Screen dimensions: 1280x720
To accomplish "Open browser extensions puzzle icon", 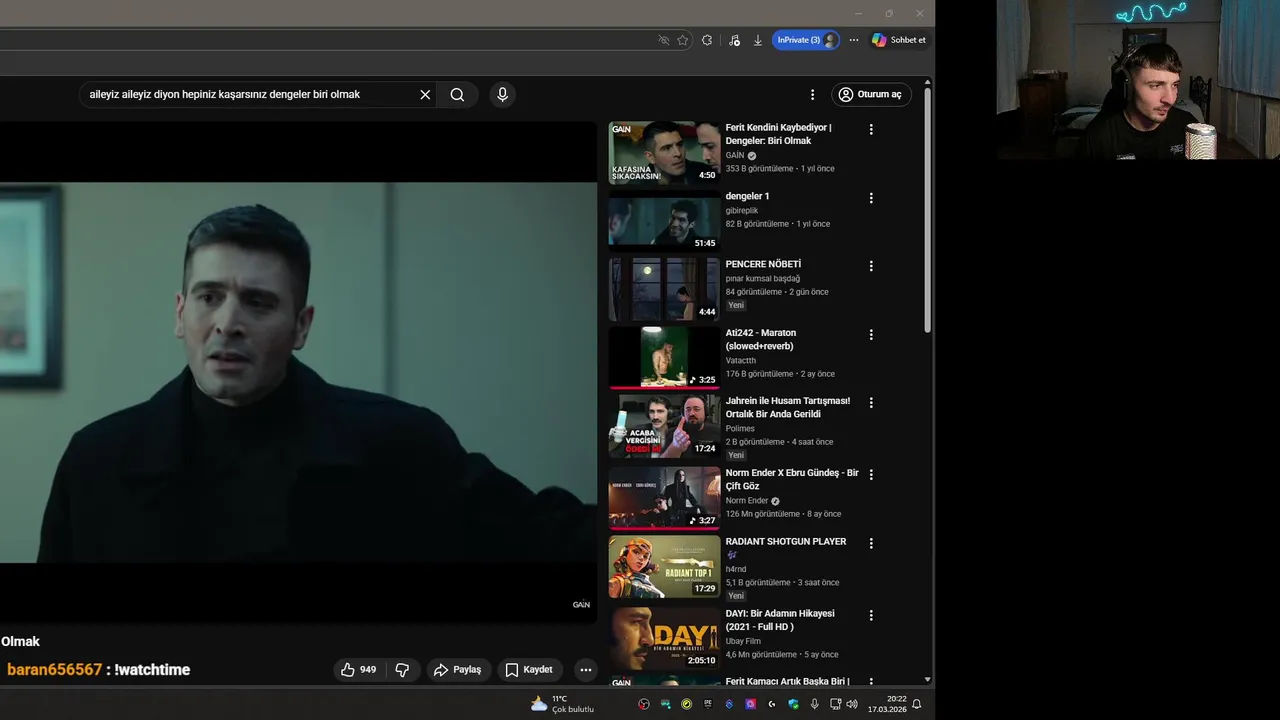I will 707,40.
